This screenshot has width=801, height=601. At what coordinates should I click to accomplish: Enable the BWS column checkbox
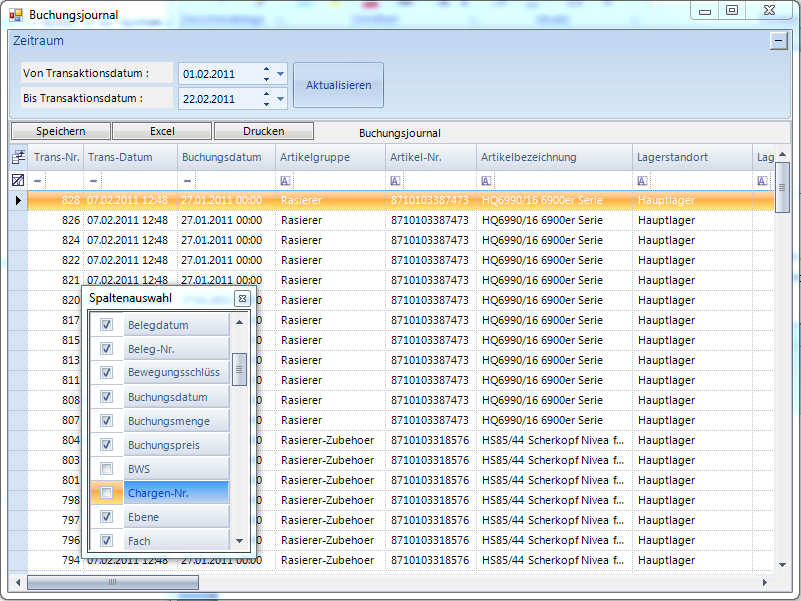tap(107, 469)
